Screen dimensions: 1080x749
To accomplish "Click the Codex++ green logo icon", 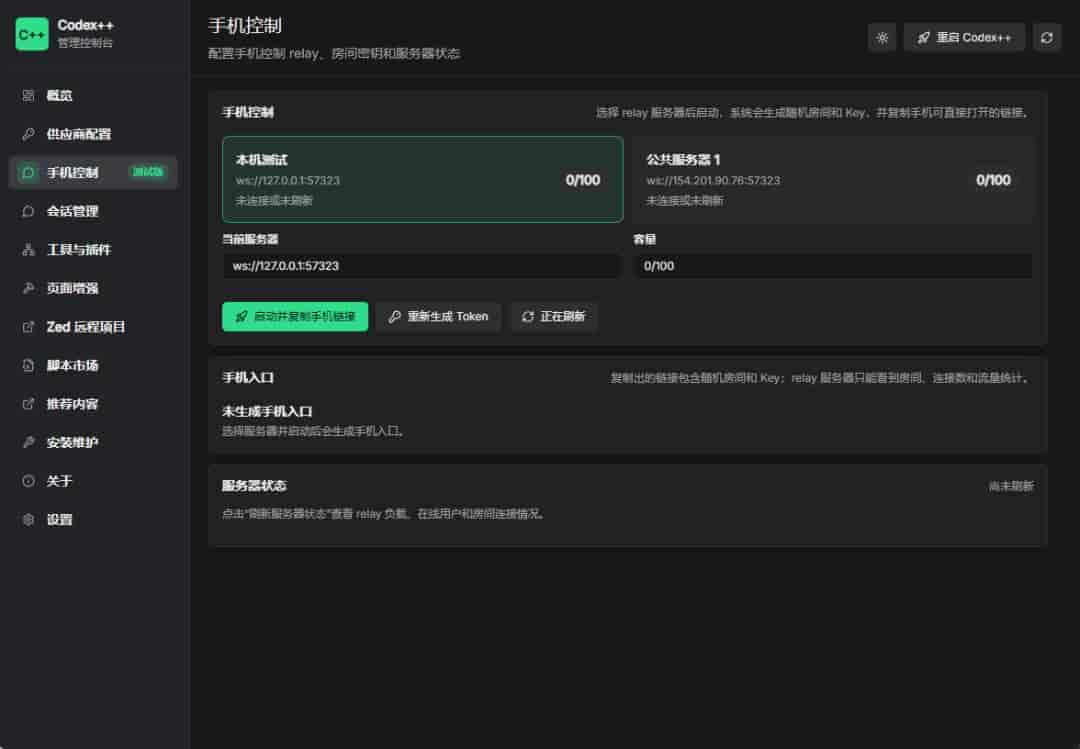I will pos(32,34).
